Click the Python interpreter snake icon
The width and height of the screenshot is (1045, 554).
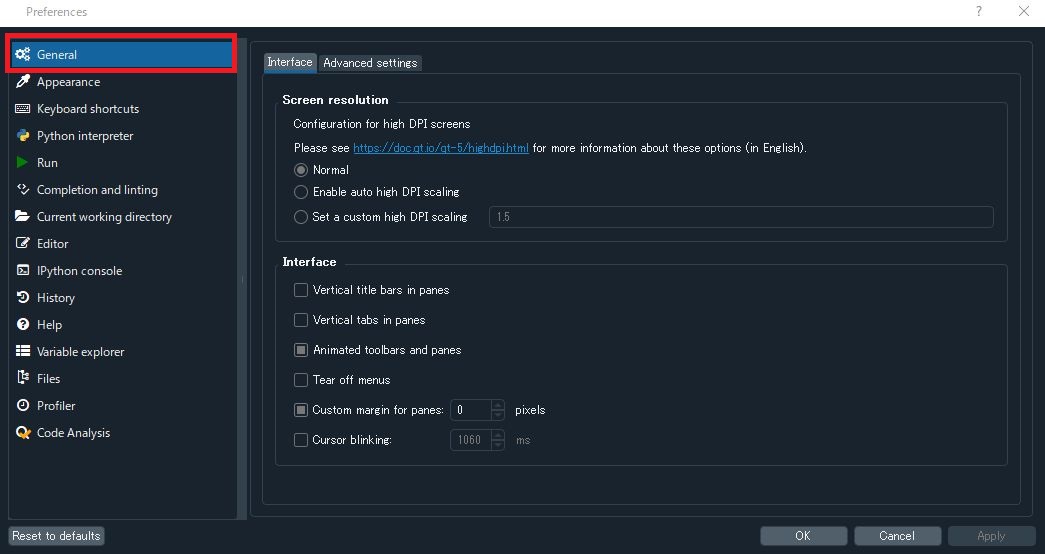click(x=22, y=136)
